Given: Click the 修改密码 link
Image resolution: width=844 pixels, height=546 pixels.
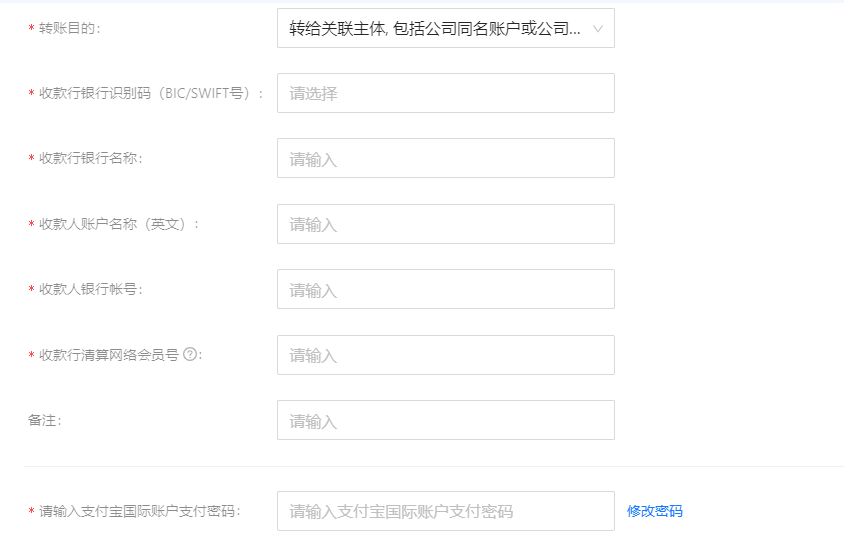Looking at the screenshot, I should click(x=655, y=511).
